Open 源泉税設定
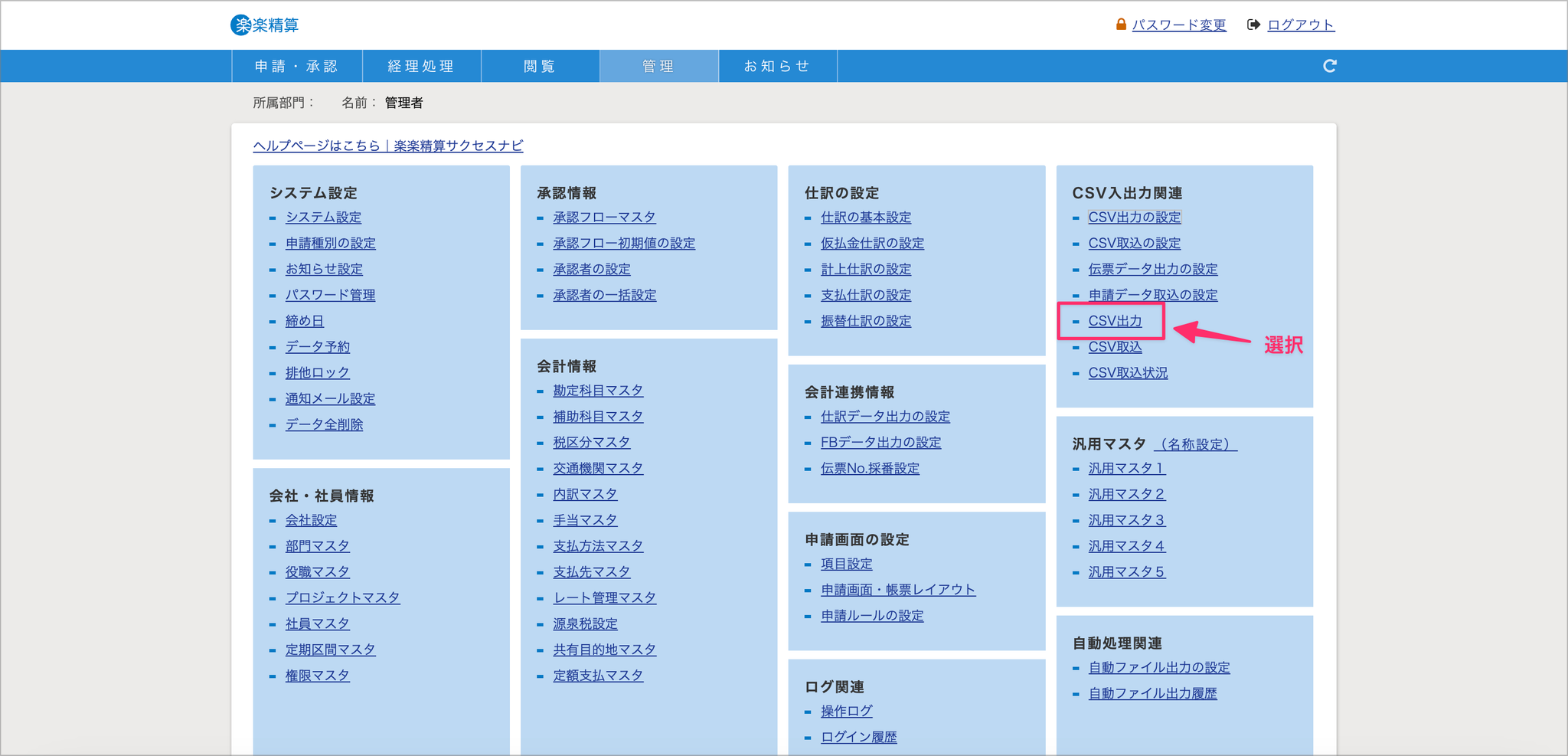This screenshot has height=756, width=1568. point(585,624)
